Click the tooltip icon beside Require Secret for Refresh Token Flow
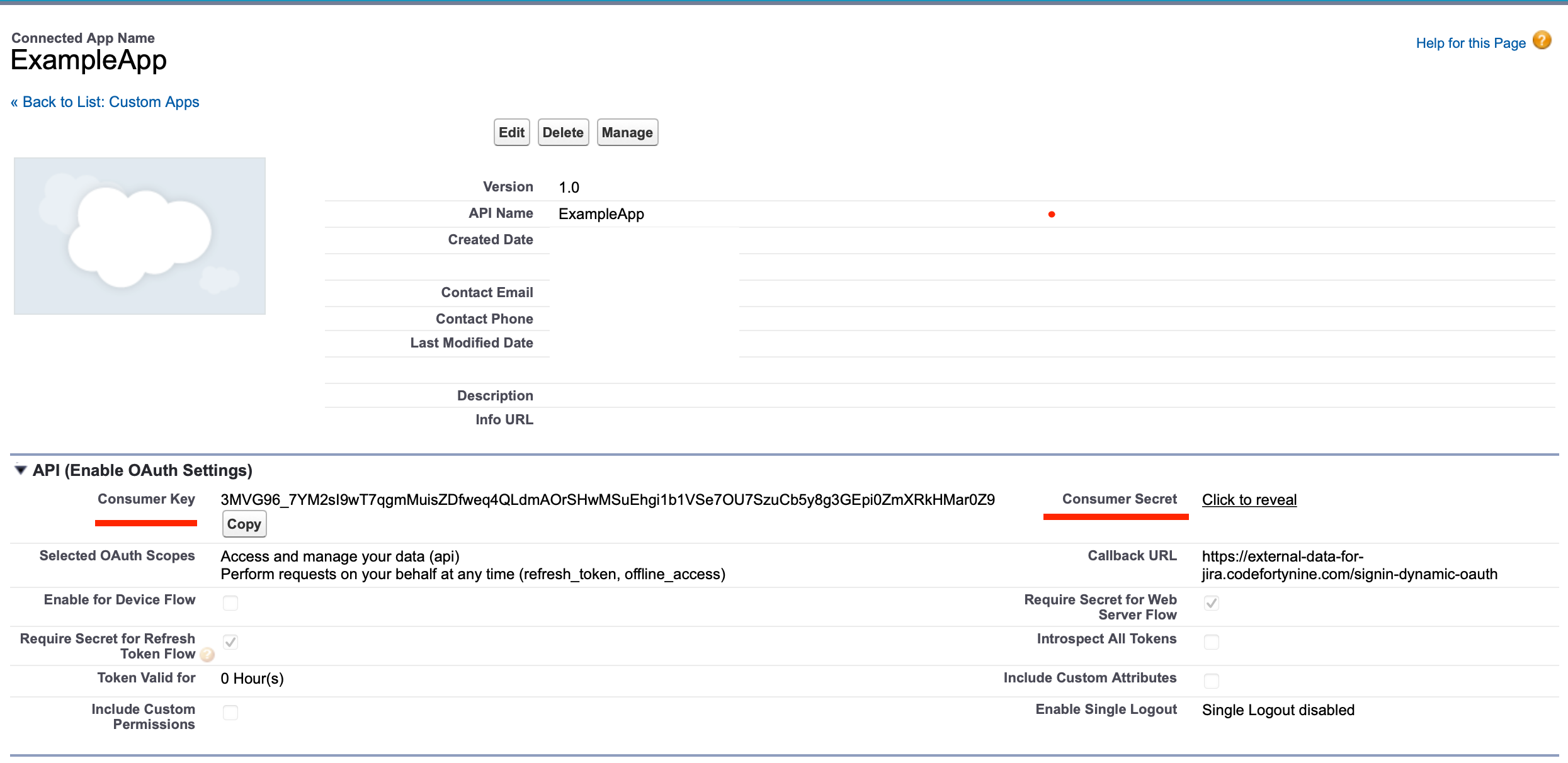This screenshot has height=763, width=1568. [207, 655]
